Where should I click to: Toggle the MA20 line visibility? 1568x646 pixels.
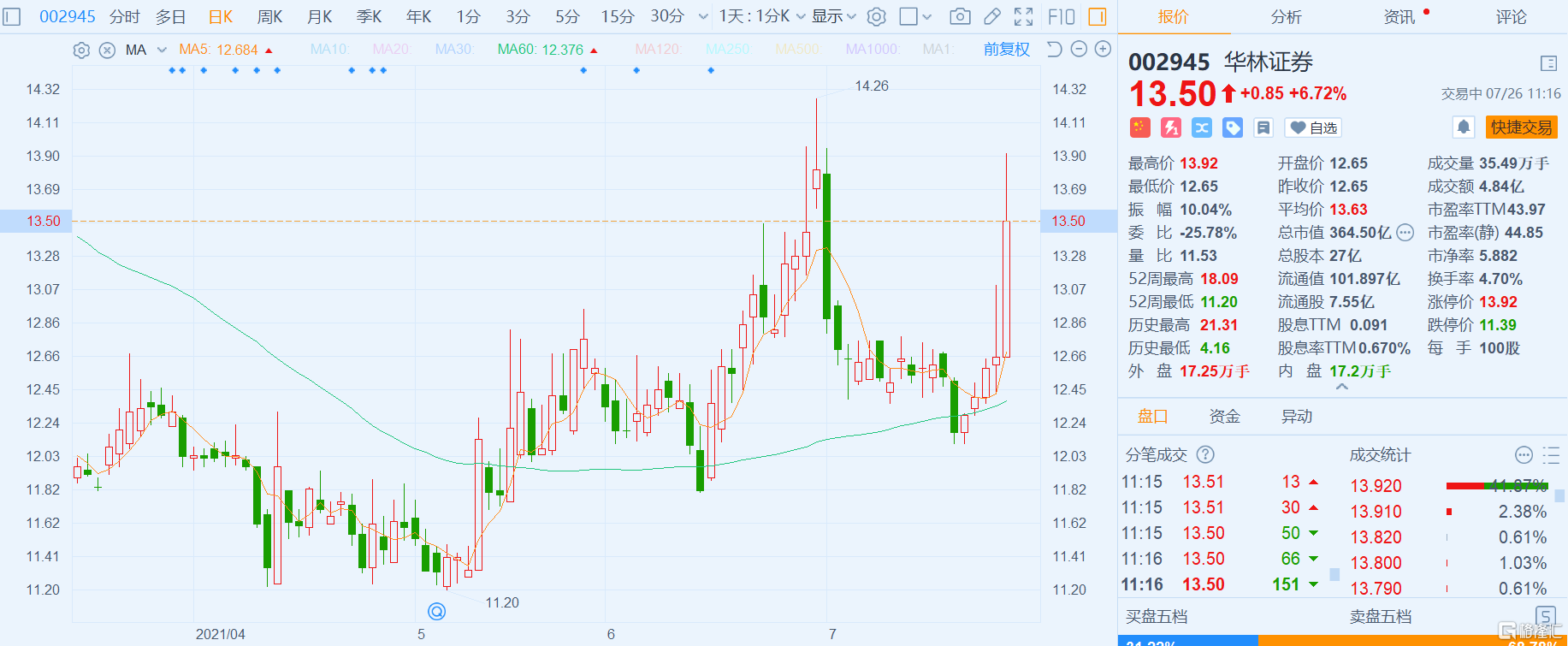(x=392, y=50)
